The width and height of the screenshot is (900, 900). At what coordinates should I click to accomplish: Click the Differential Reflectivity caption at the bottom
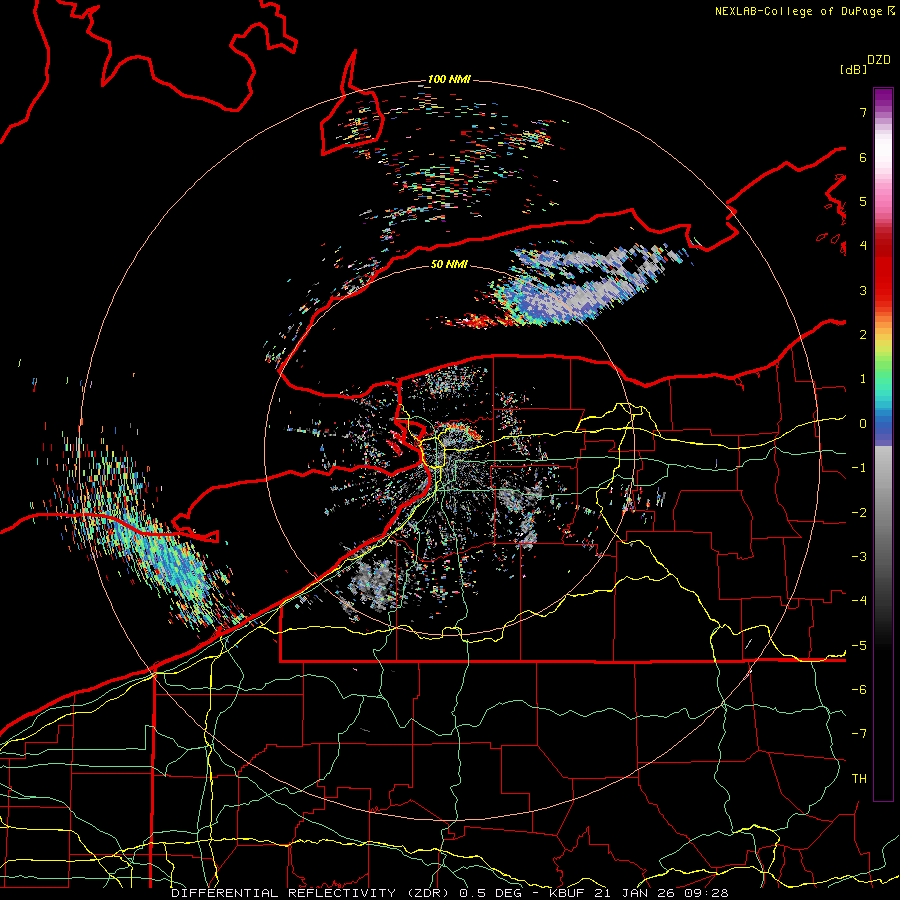449,893
